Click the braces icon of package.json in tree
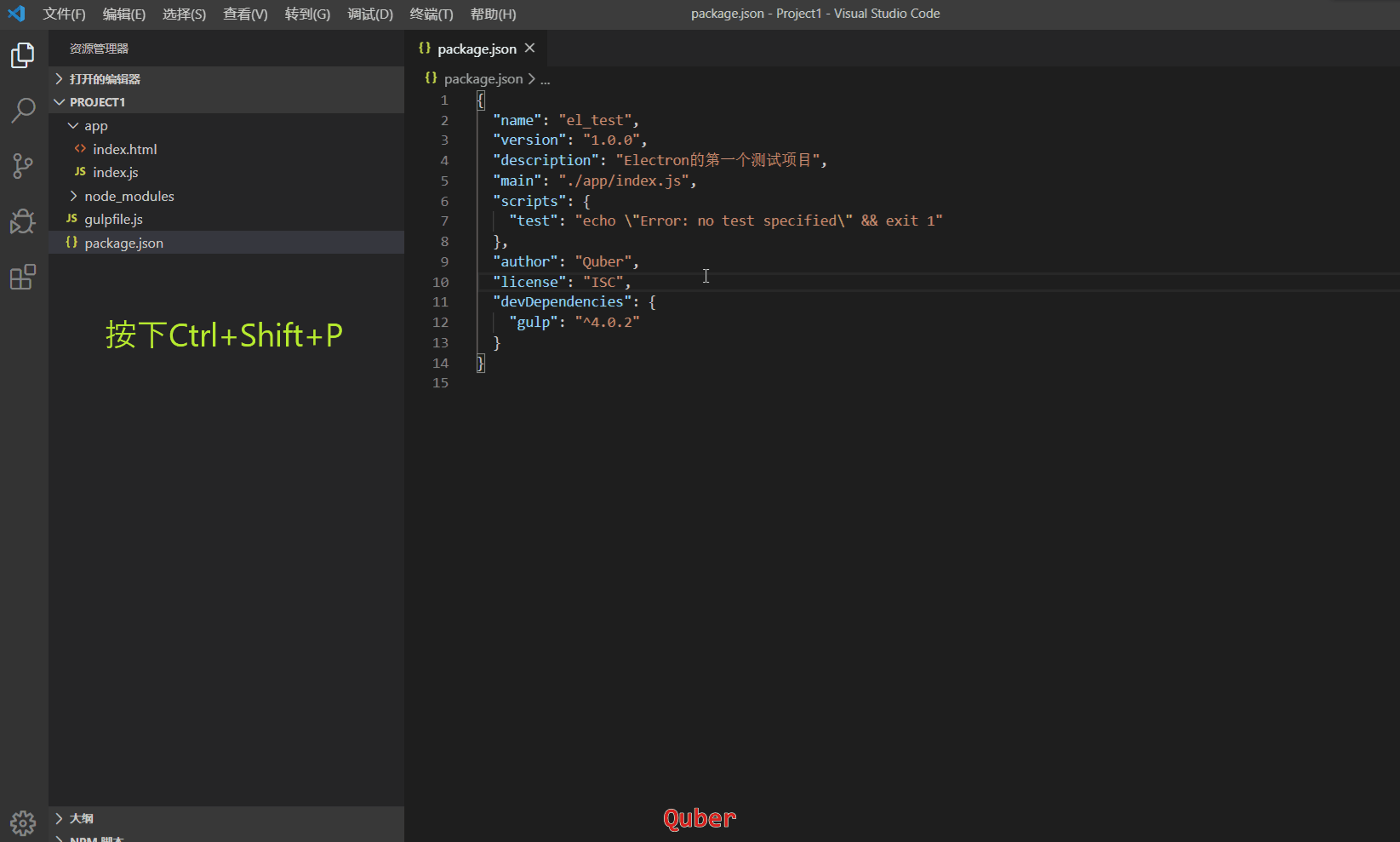The height and width of the screenshot is (842, 1400). coord(71,243)
